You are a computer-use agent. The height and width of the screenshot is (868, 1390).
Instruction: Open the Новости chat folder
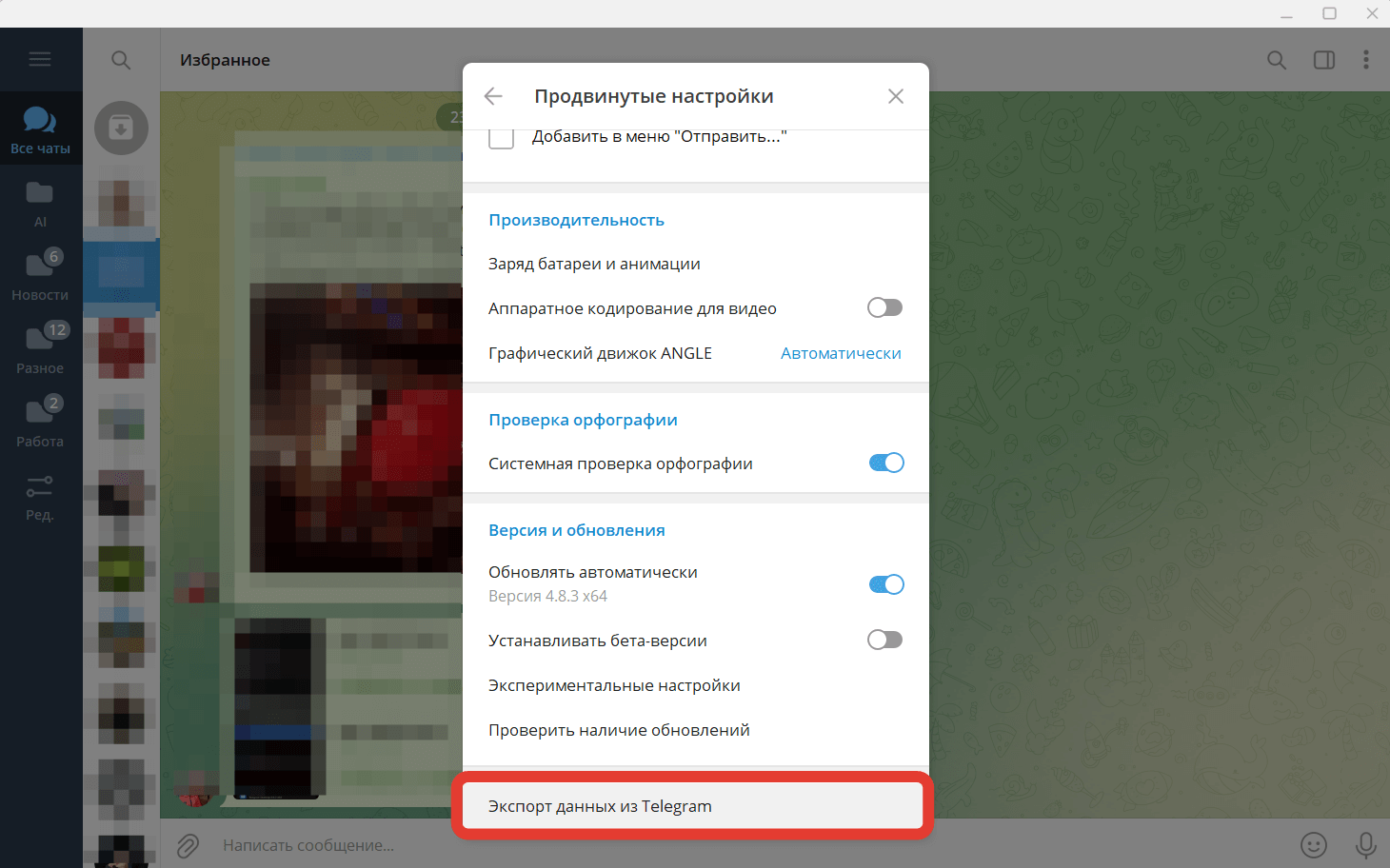pyautogui.click(x=40, y=276)
